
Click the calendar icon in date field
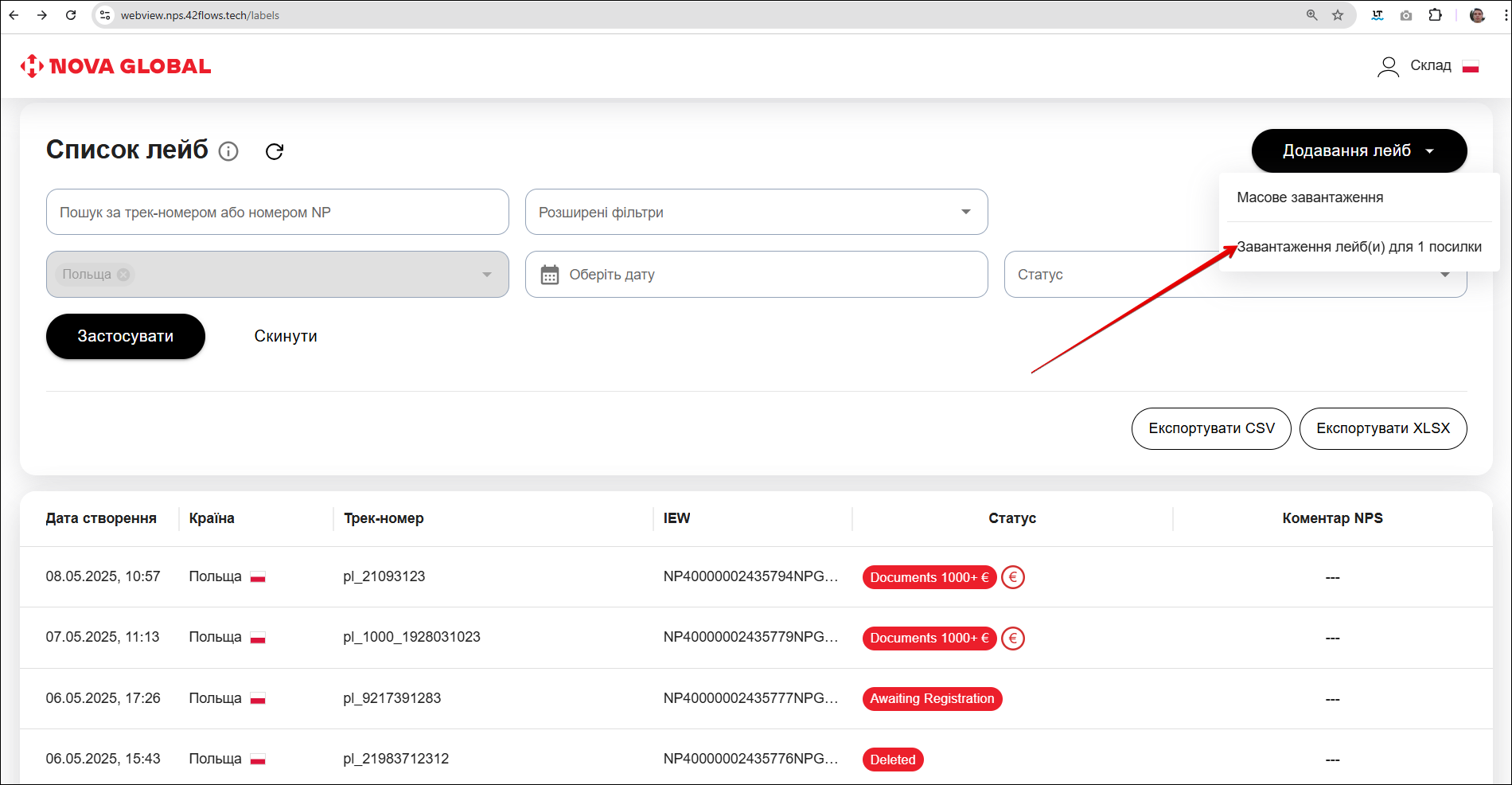[x=550, y=275]
